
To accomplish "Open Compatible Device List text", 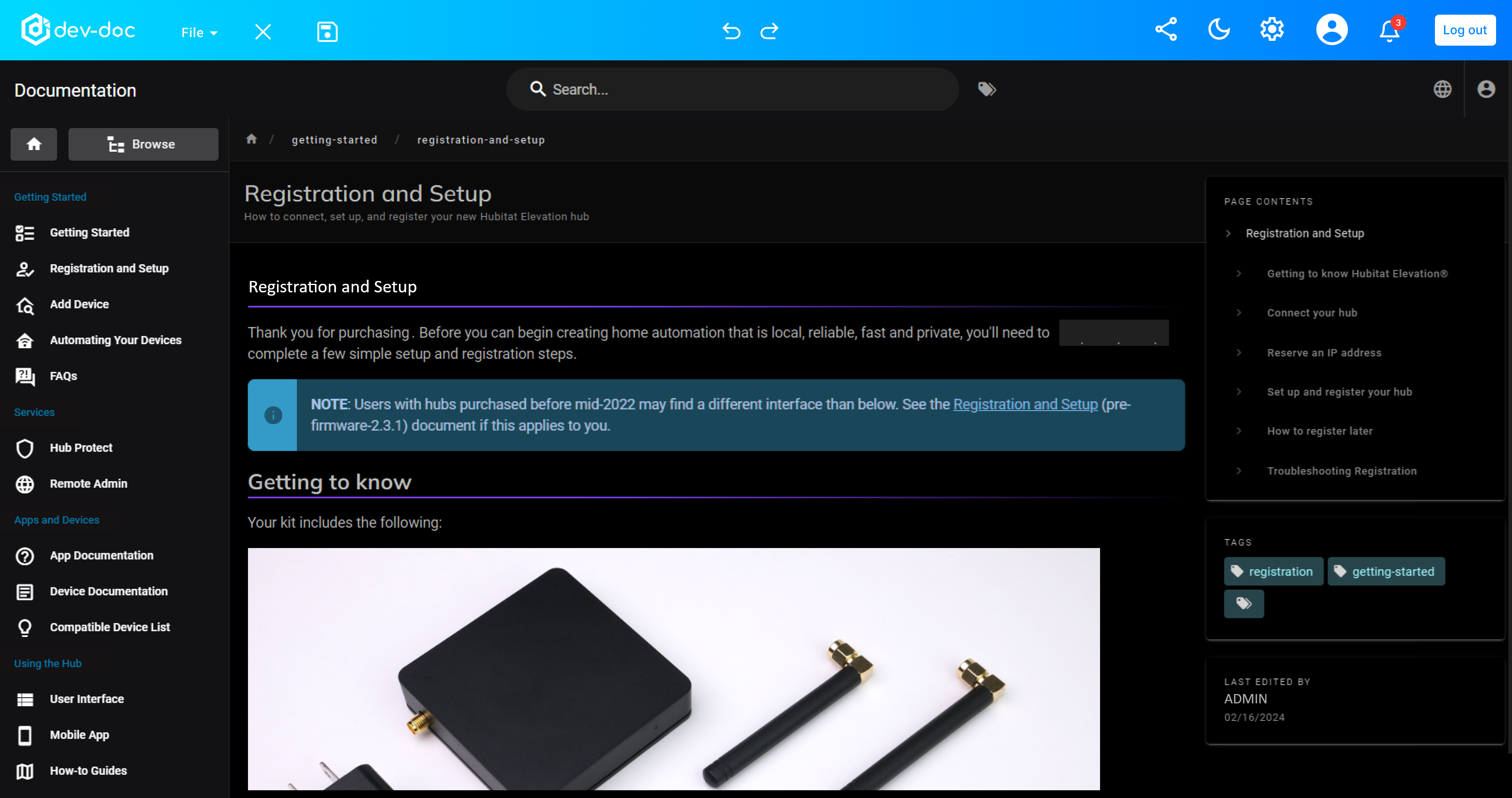I will 110,627.
